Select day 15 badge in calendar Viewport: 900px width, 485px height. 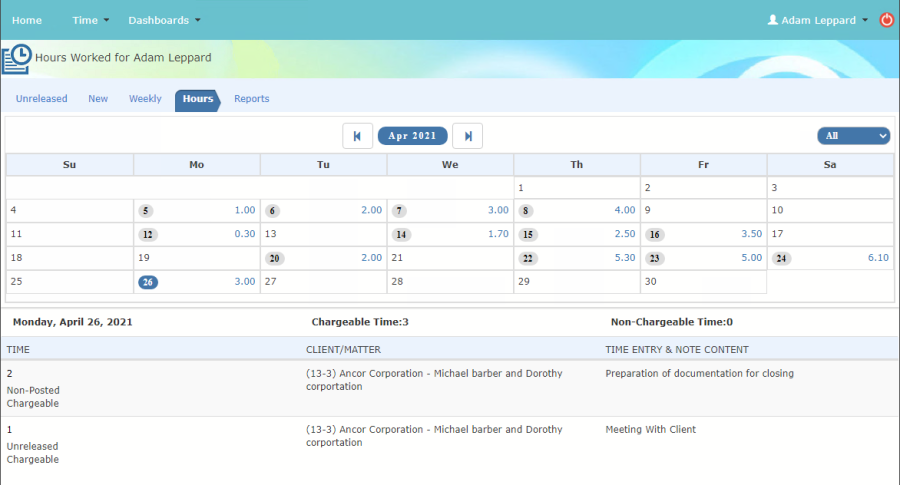(528, 234)
